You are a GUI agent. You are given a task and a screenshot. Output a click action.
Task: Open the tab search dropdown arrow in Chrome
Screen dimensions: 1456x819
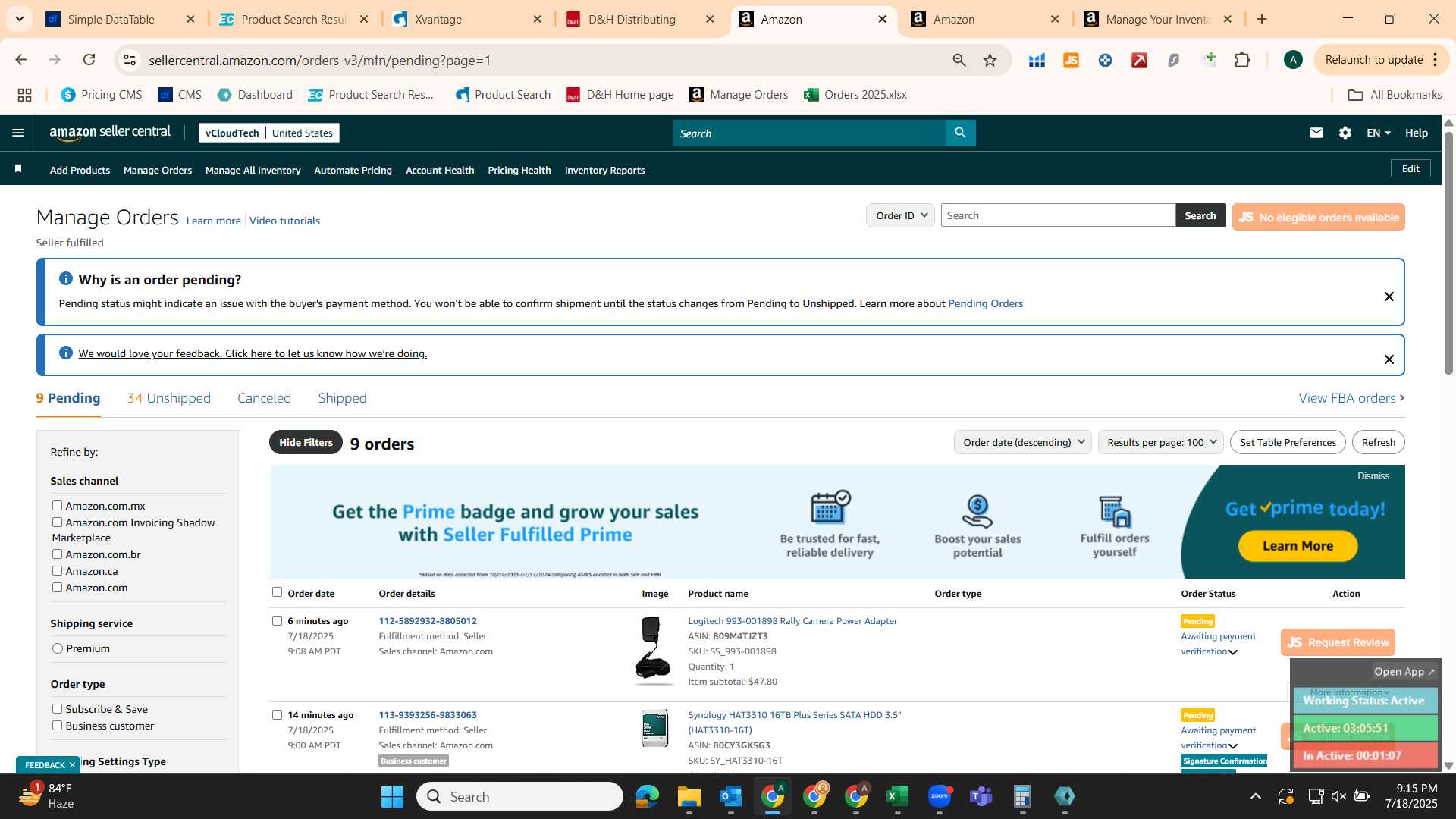pyautogui.click(x=20, y=19)
